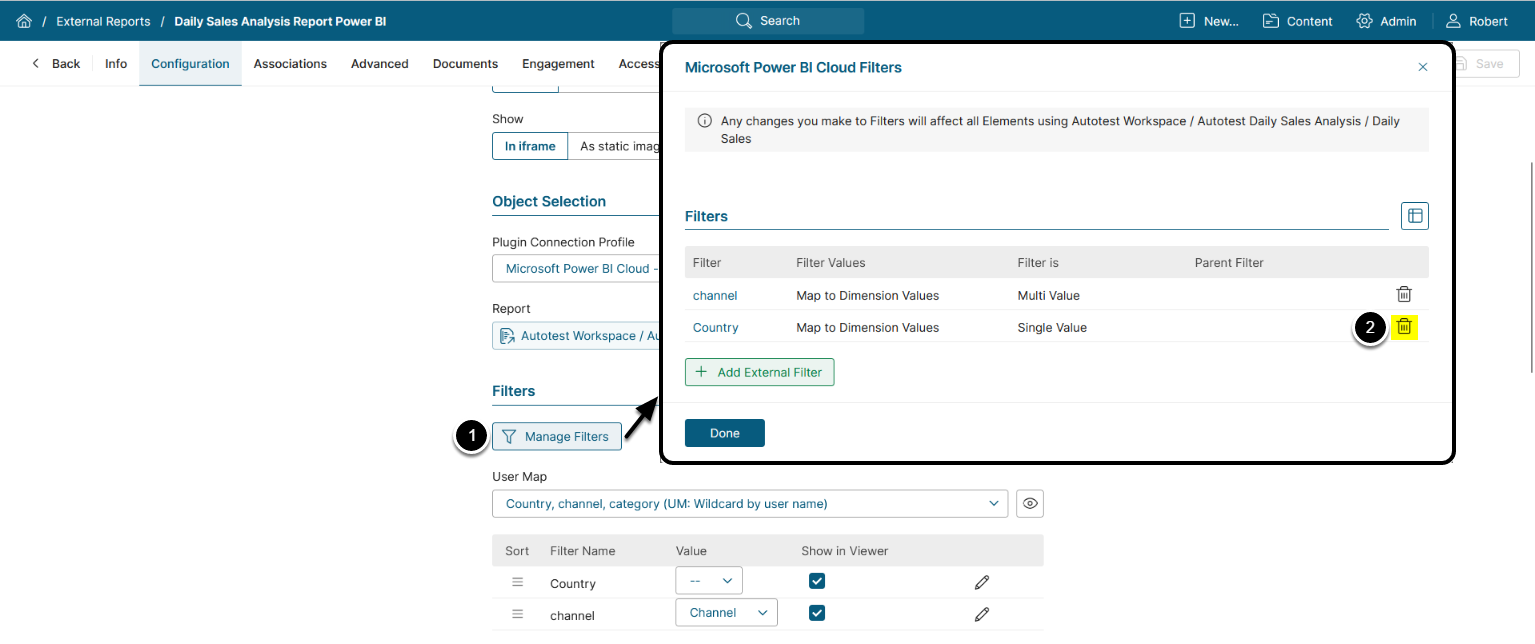Viewport: 1535px width, 644px height.
Task: Click the Add External Filter button
Action: coord(759,372)
